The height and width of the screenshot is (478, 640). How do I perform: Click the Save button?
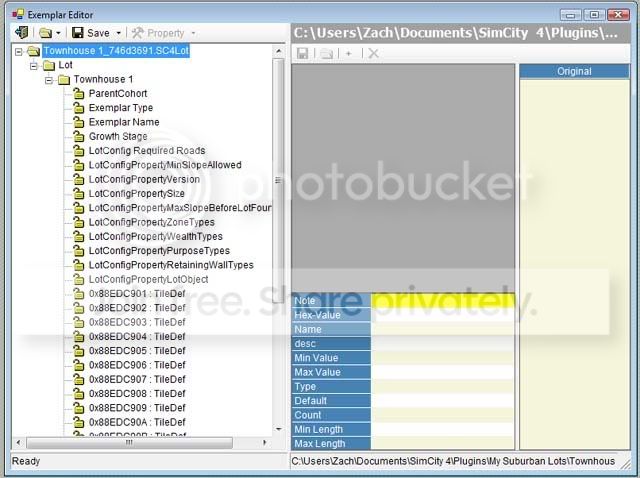click(x=91, y=33)
